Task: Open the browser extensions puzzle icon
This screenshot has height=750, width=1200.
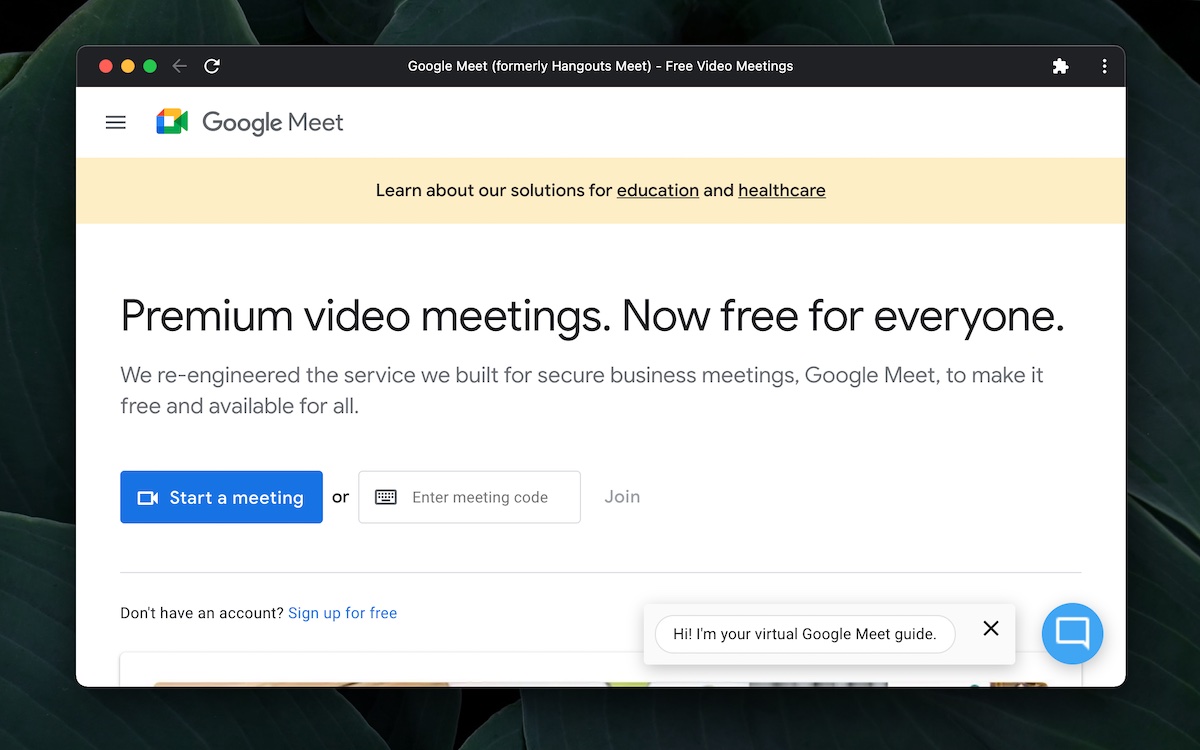Action: (1060, 65)
